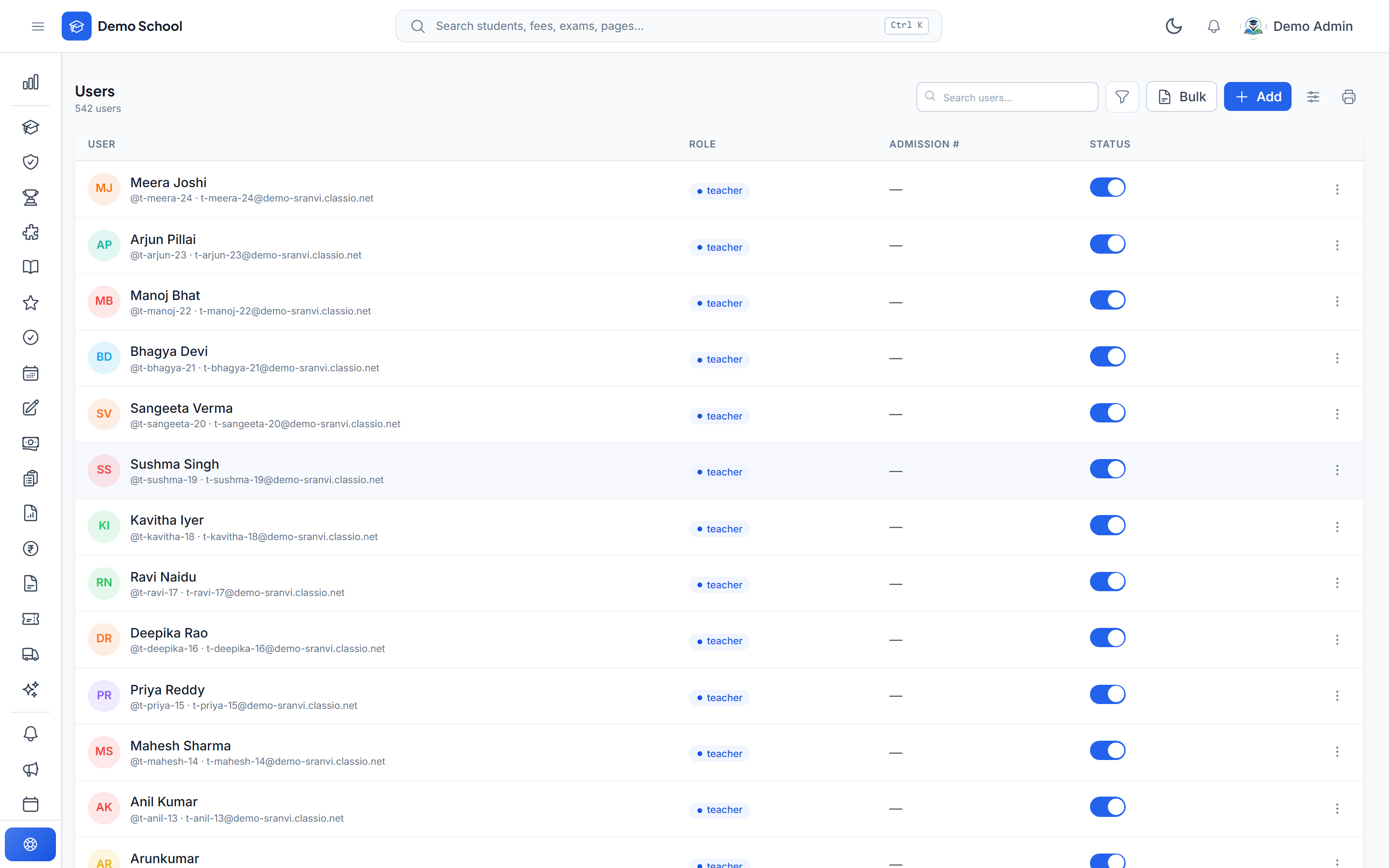The image size is (1389, 868).
Task: Toggle status for Bhagya Devi
Action: [x=1108, y=356]
